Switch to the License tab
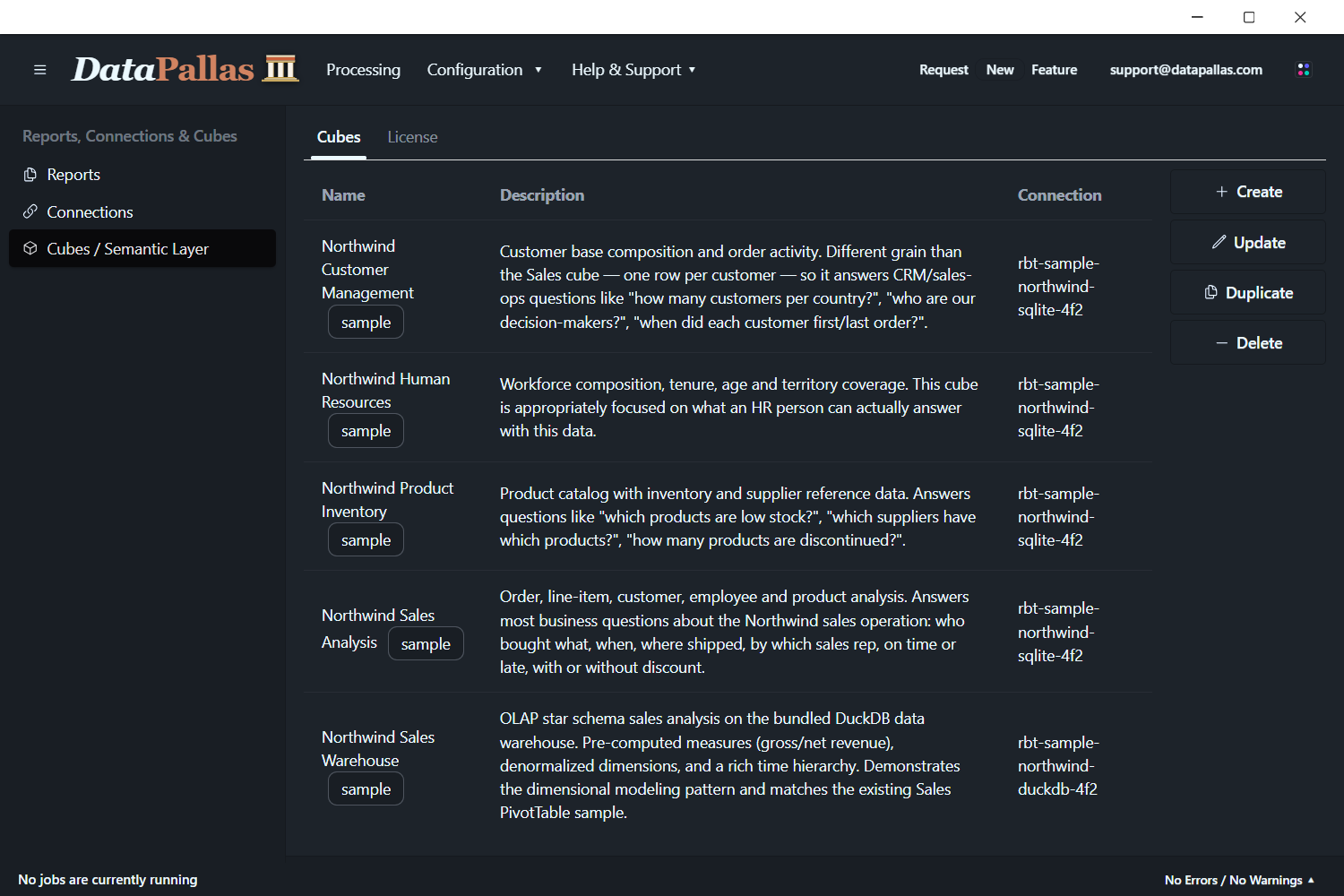 [x=412, y=137]
